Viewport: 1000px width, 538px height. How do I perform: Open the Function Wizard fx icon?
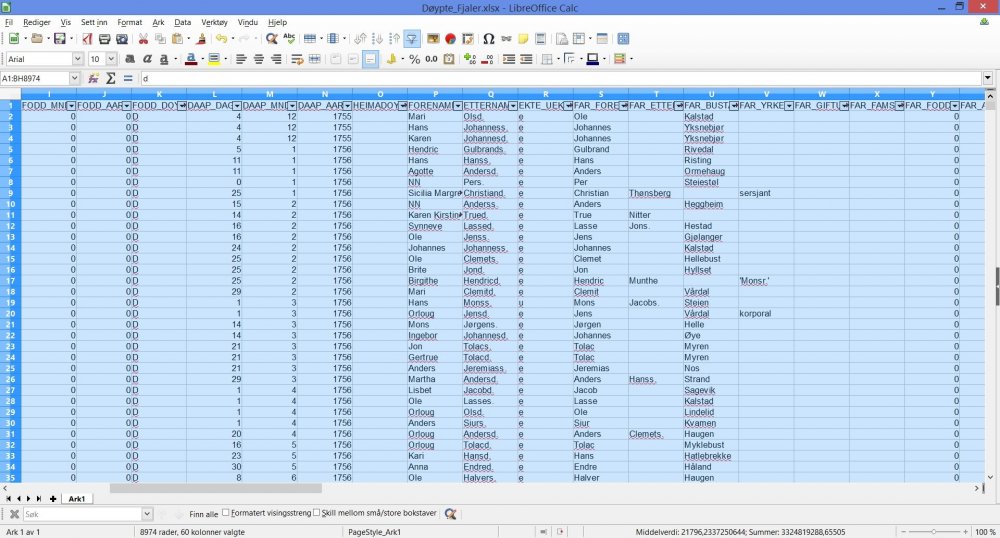point(93,78)
